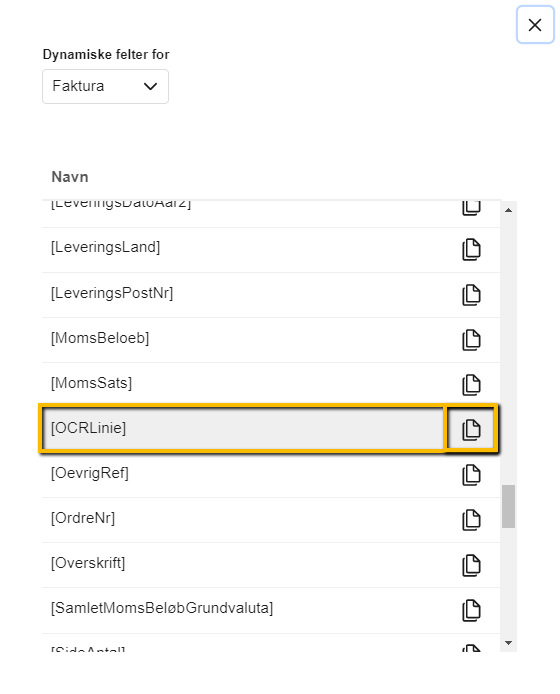The image size is (560, 694).
Task: Copy the [SamletMomsBeløbGrundvaluta] field
Action: click(471, 610)
